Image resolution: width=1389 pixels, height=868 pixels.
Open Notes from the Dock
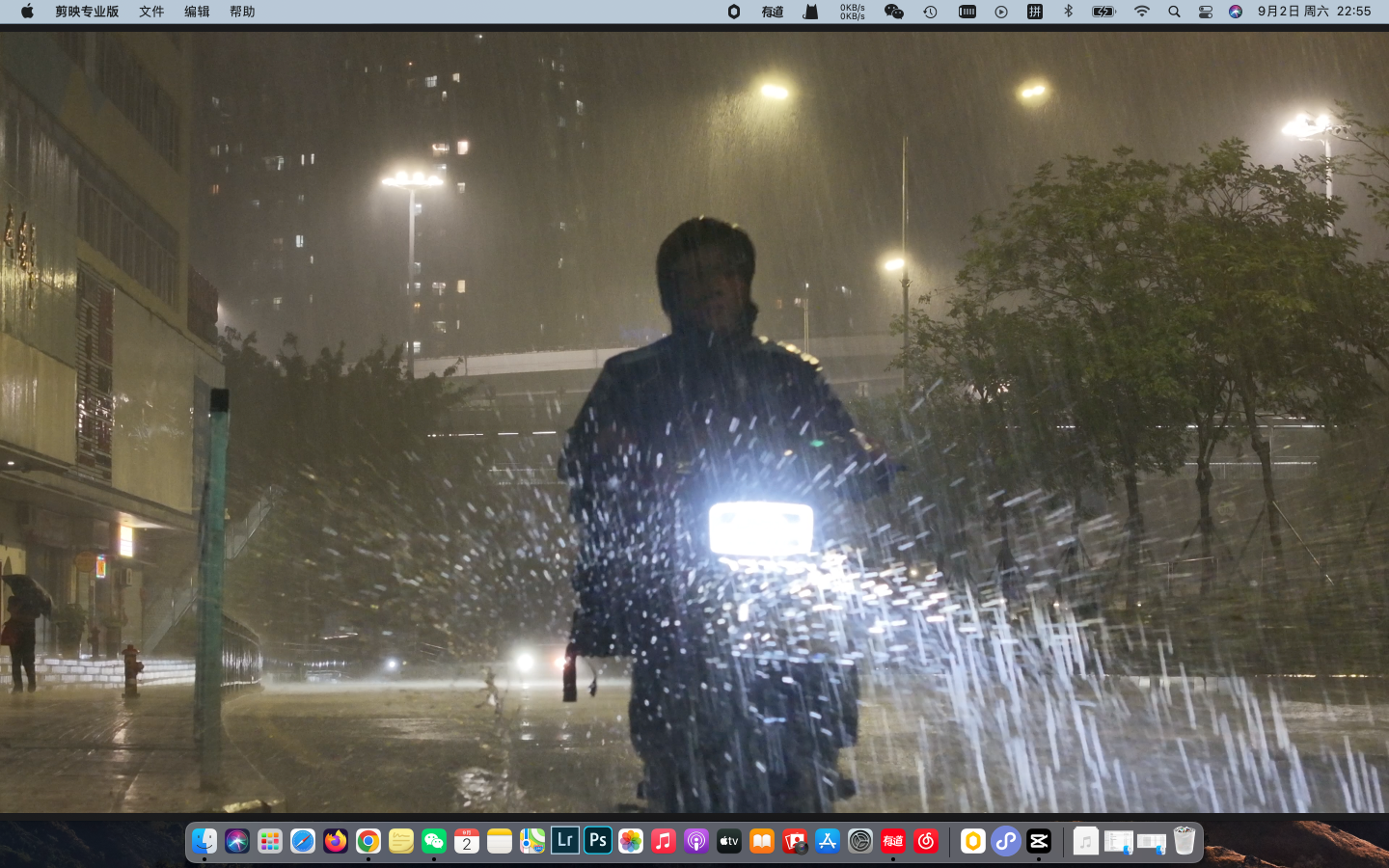pyautogui.click(x=500, y=841)
